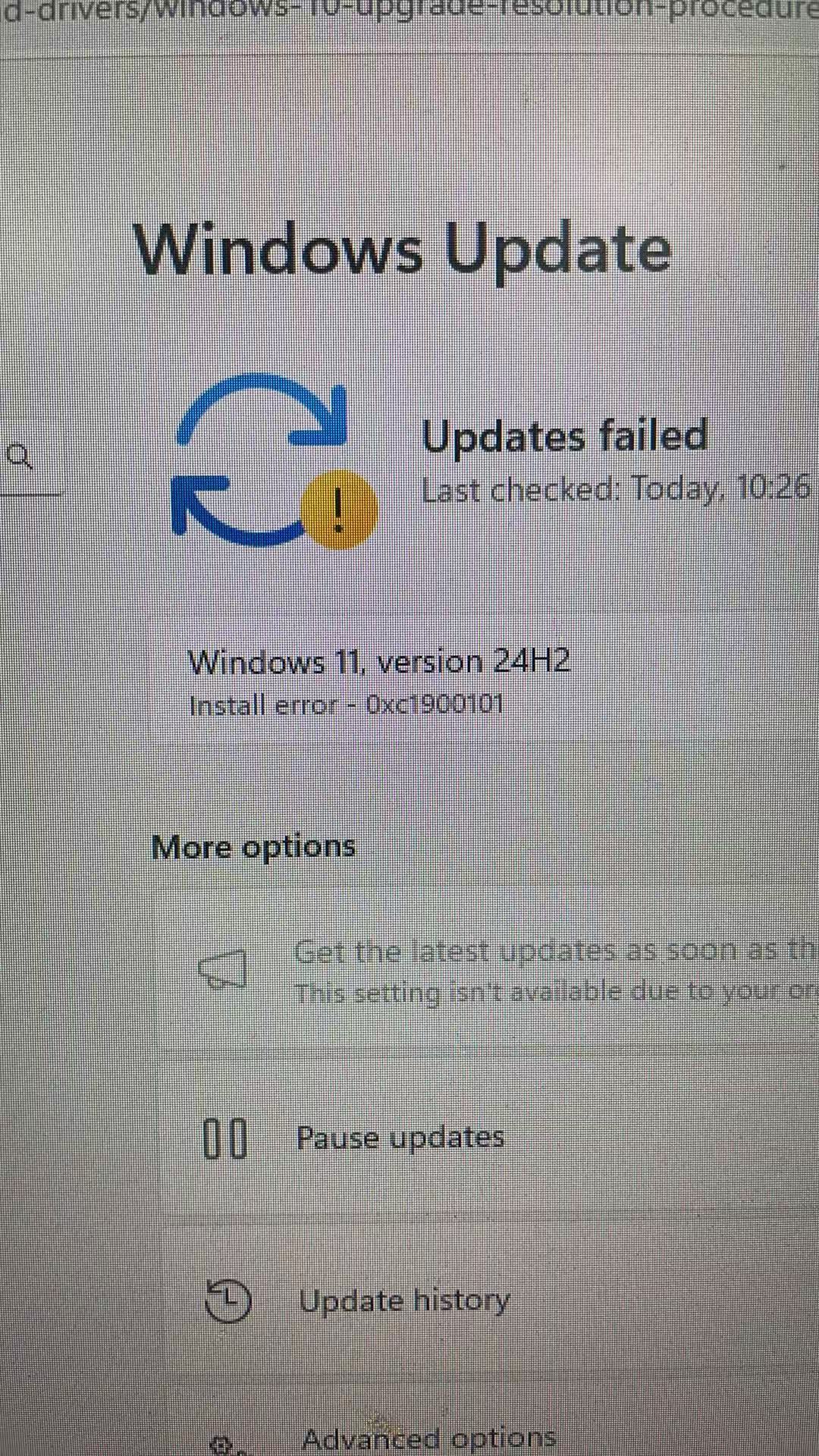
Task: Click the Windows Update page heading
Action: (x=403, y=250)
